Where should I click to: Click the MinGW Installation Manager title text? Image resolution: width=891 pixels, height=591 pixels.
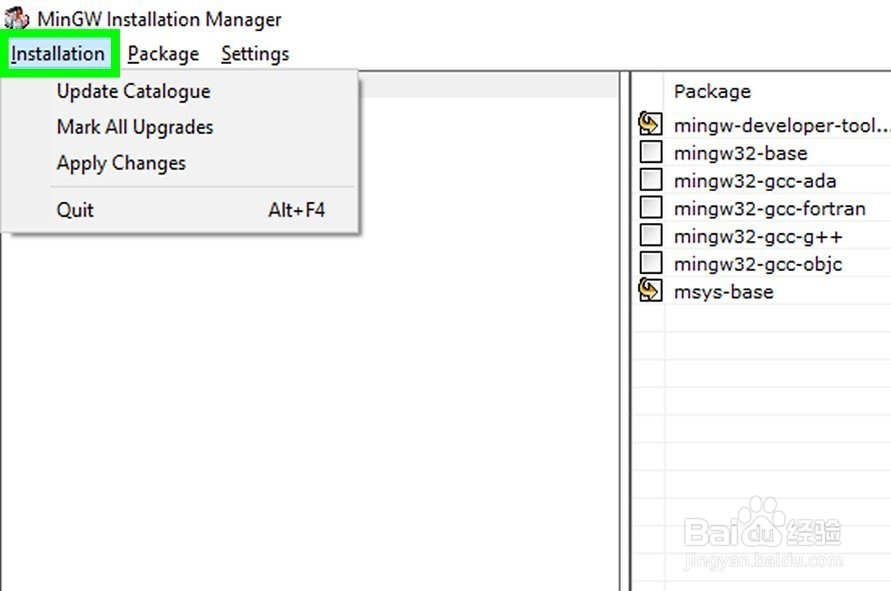(159, 19)
